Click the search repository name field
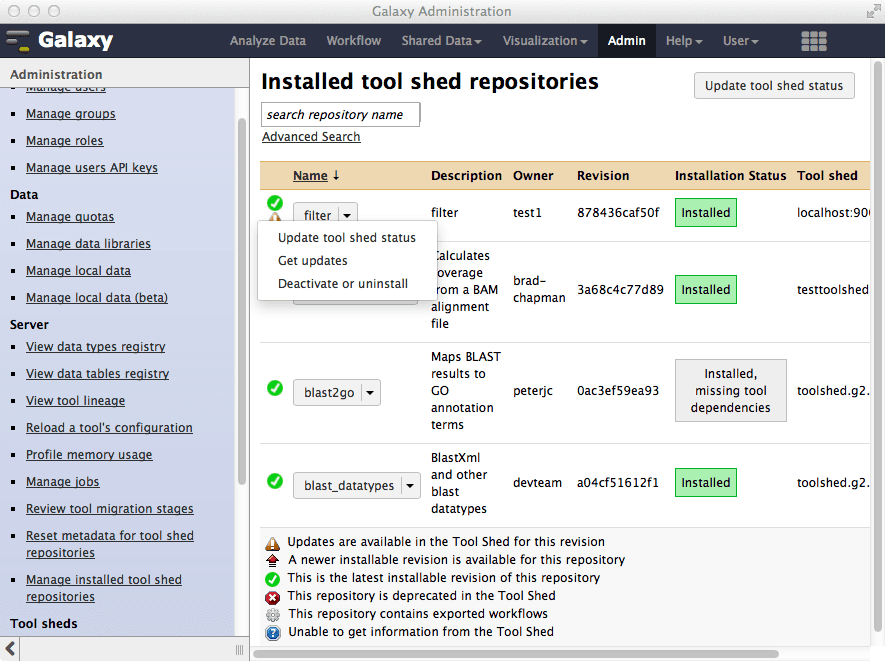This screenshot has width=885, height=661. click(x=340, y=115)
